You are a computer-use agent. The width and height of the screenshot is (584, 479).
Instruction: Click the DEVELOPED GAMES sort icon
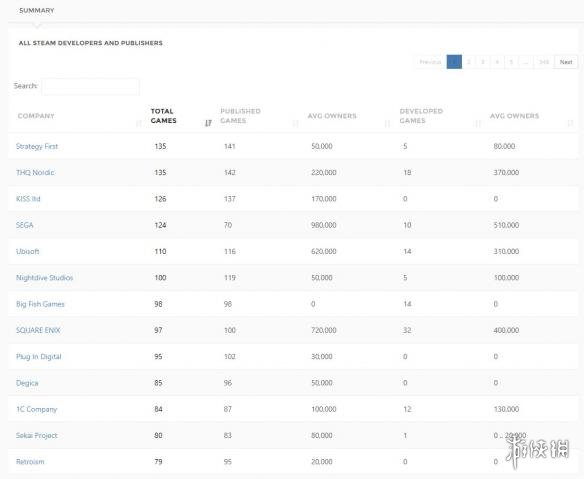(478, 123)
